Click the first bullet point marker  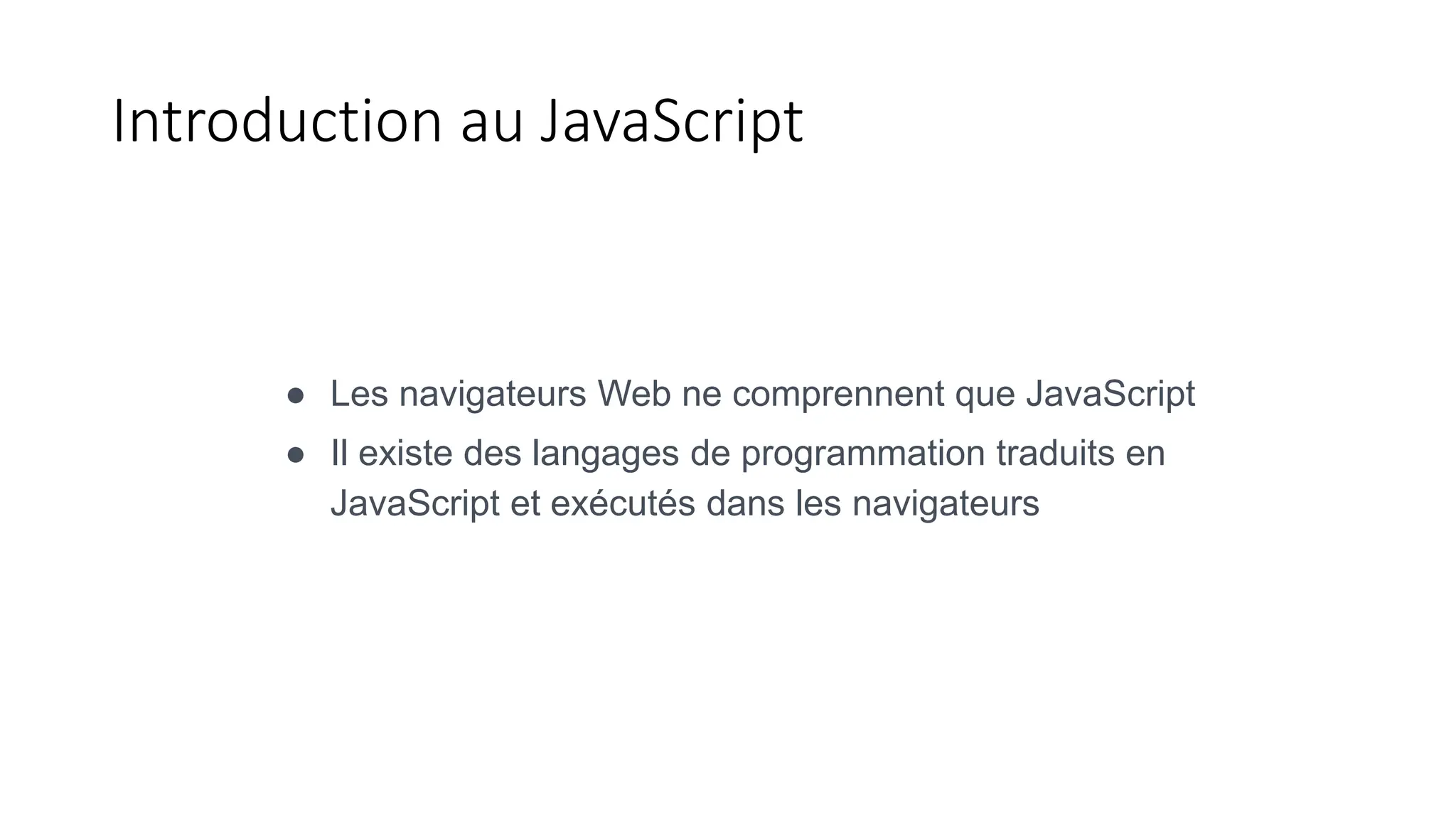296,395
